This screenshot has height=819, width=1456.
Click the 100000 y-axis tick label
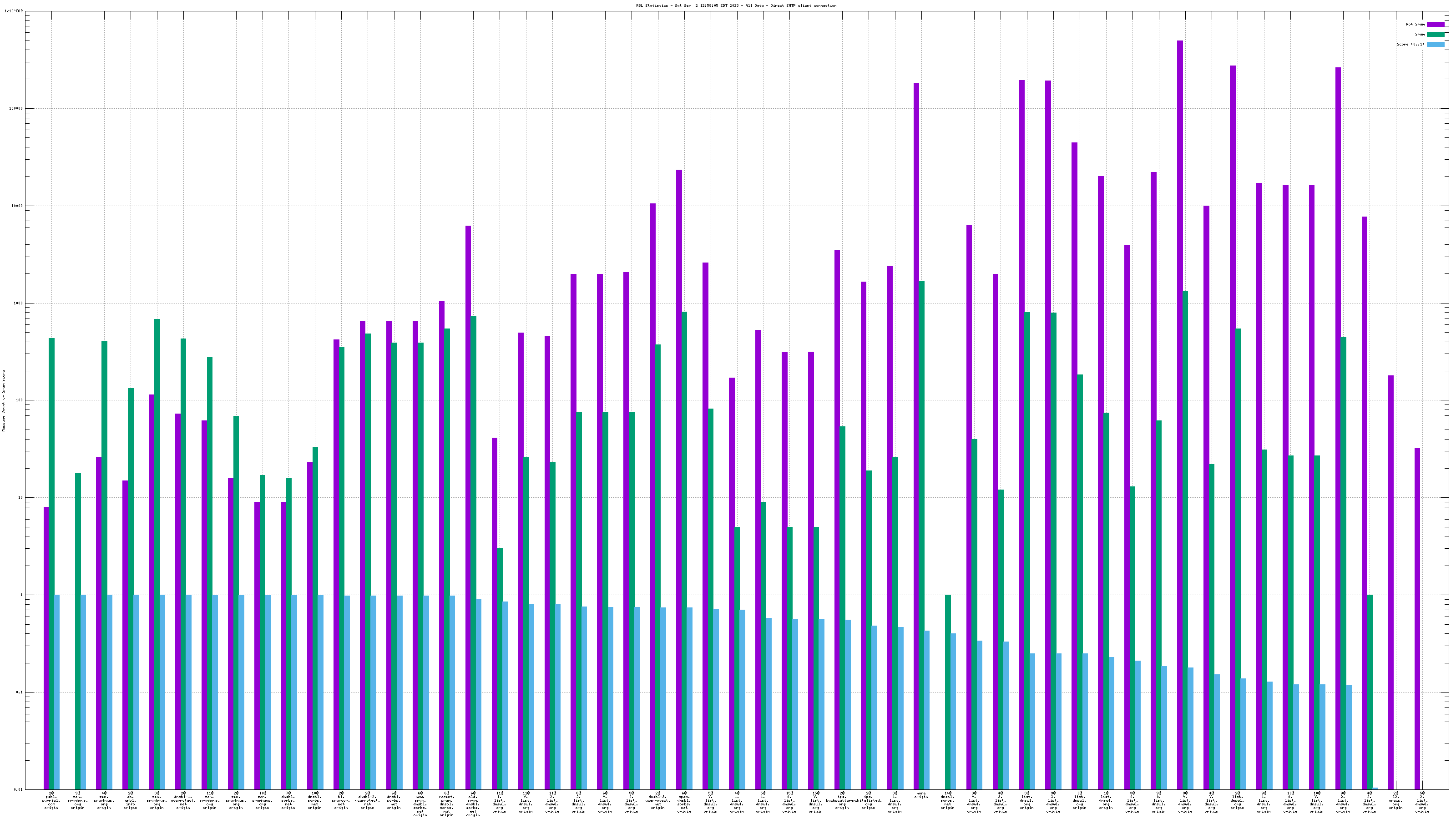[x=17, y=109]
